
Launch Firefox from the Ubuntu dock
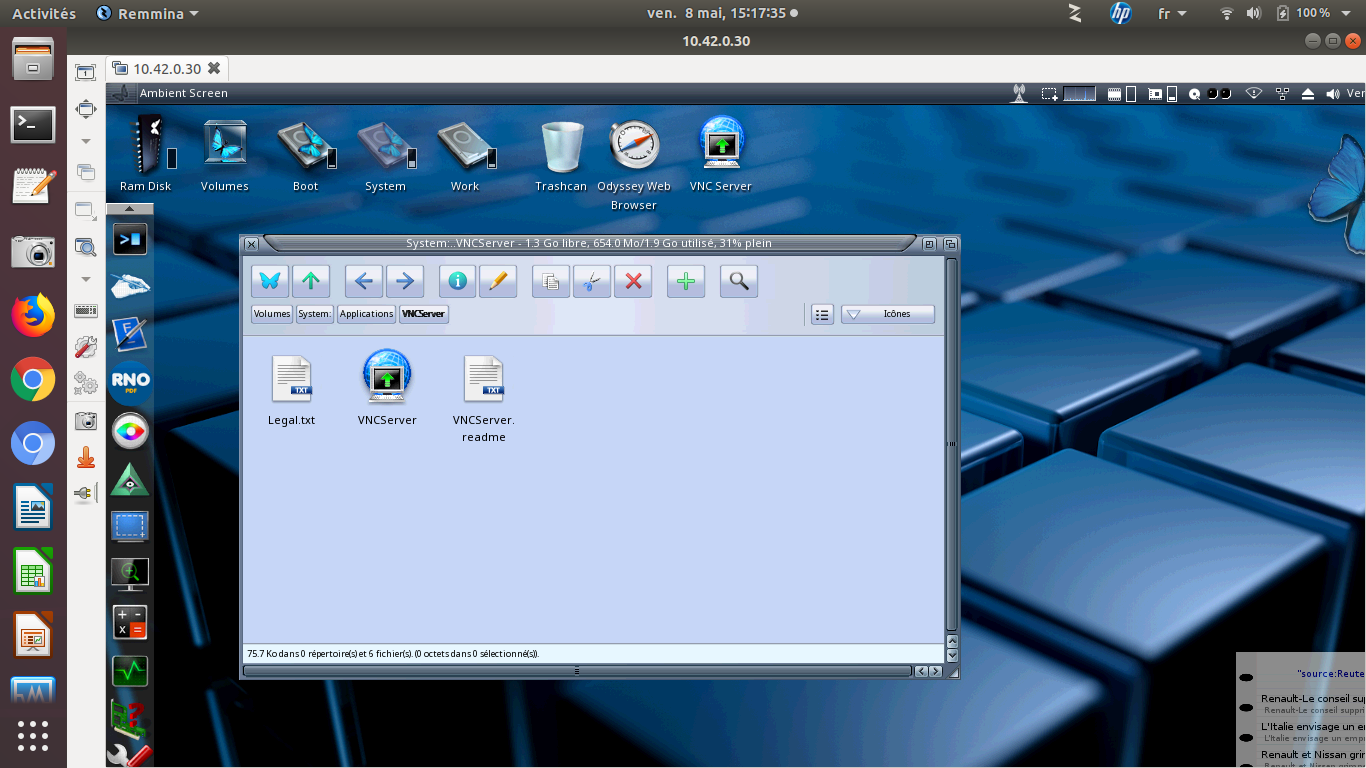(33, 316)
